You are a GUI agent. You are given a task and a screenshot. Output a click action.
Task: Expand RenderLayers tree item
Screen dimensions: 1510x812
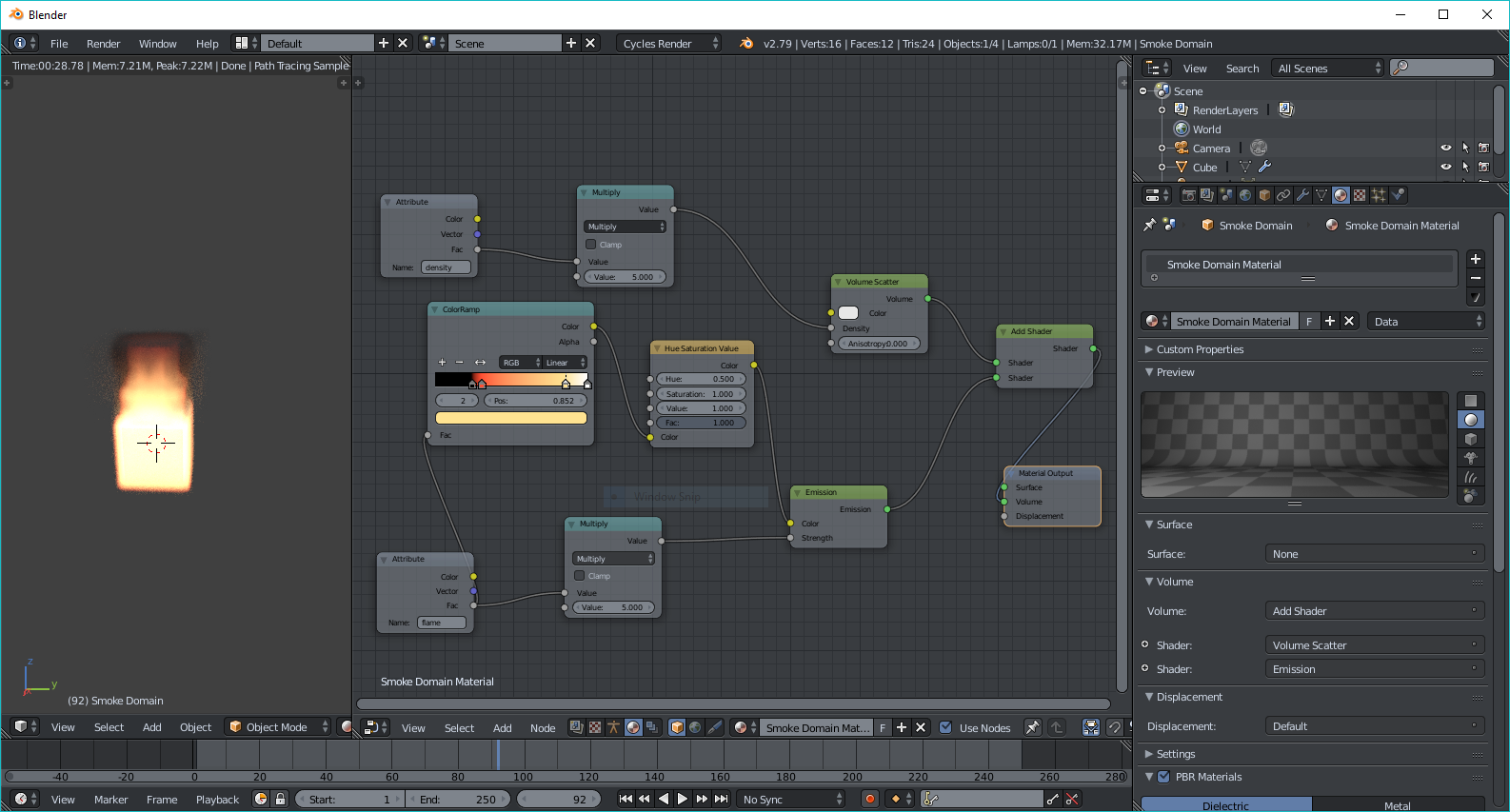click(1162, 110)
